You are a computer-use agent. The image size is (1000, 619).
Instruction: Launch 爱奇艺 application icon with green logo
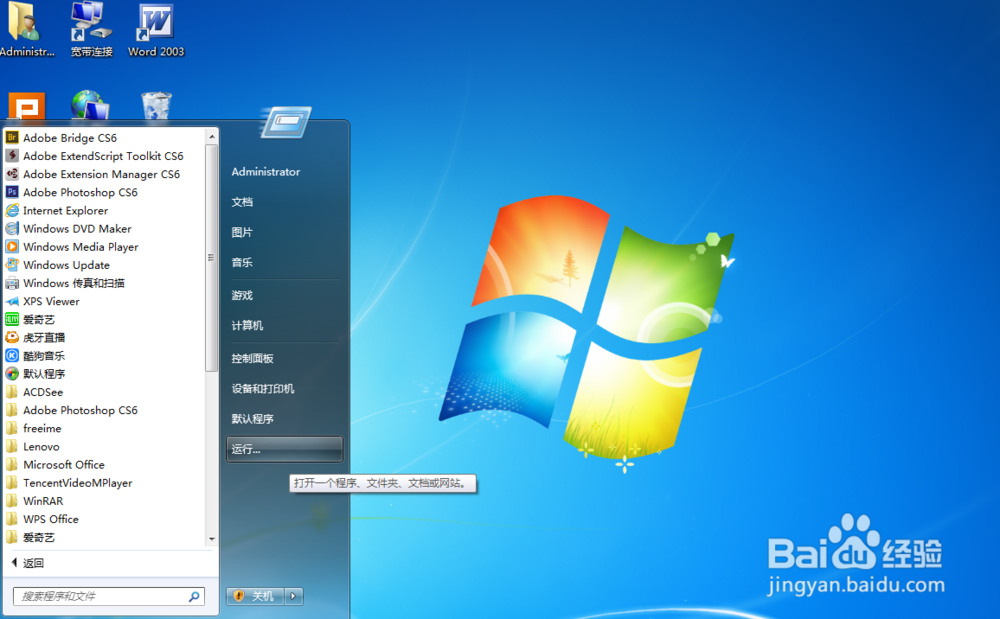point(12,319)
